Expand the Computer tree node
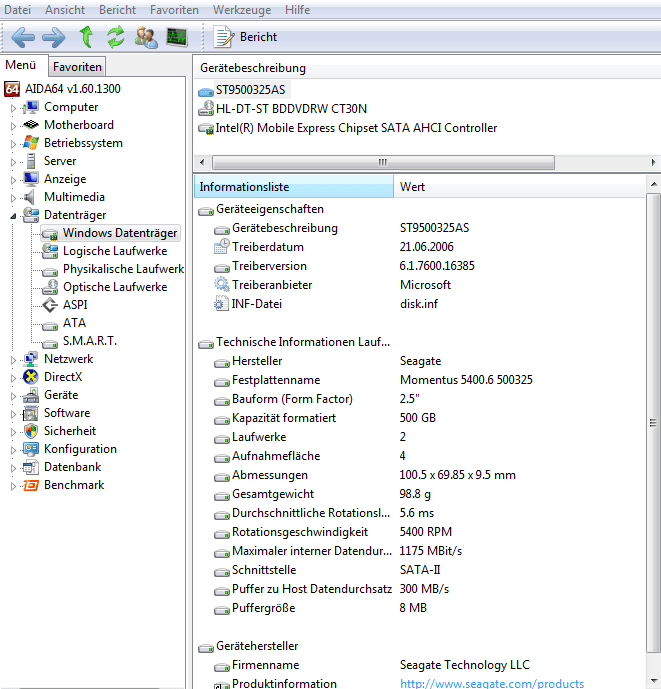The width and height of the screenshot is (661, 689). coord(13,108)
